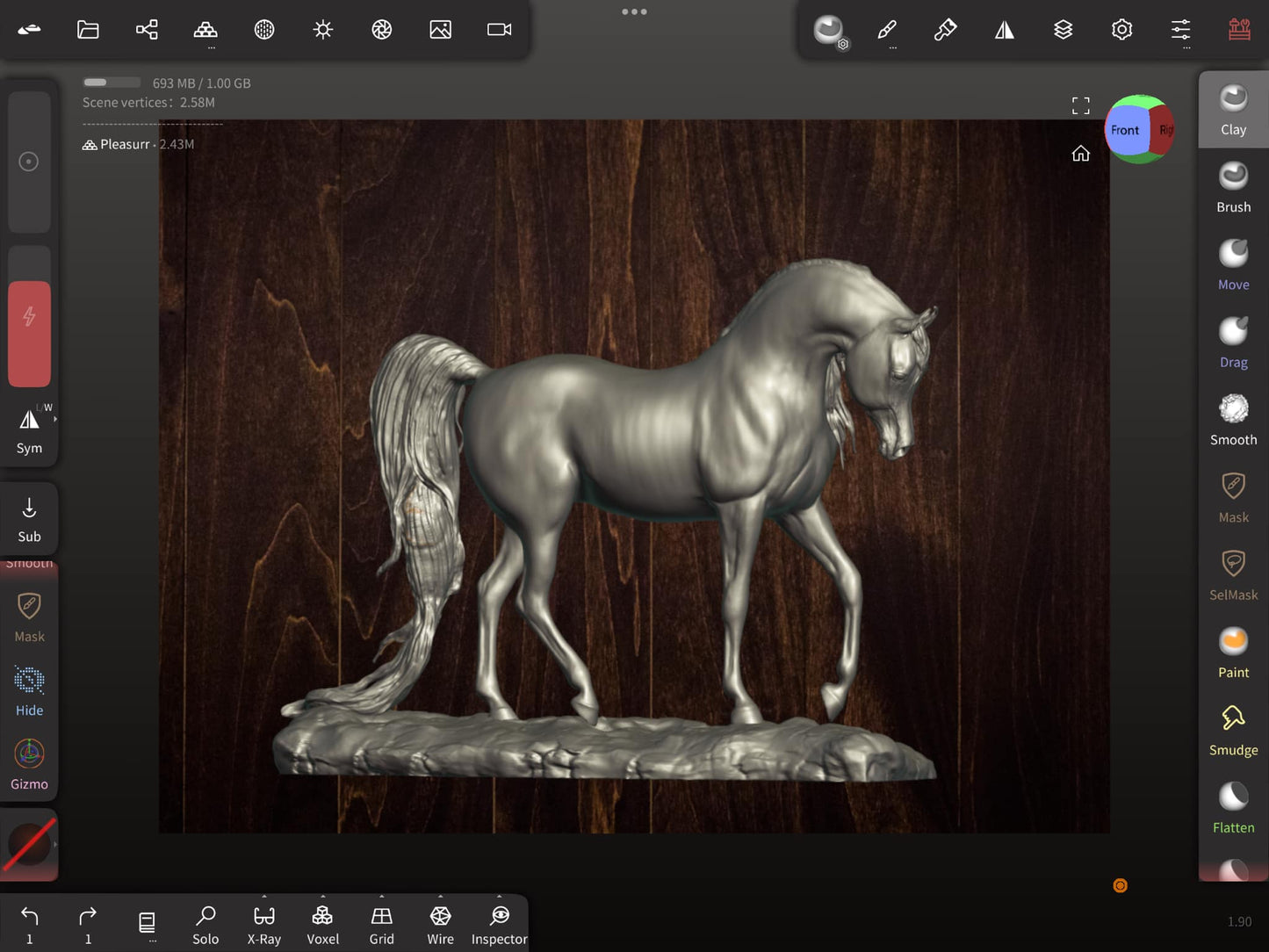Image resolution: width=1269 pixels, height=952 pixels.
Task: Open the material color swatch on left bar
Action: 29,845
